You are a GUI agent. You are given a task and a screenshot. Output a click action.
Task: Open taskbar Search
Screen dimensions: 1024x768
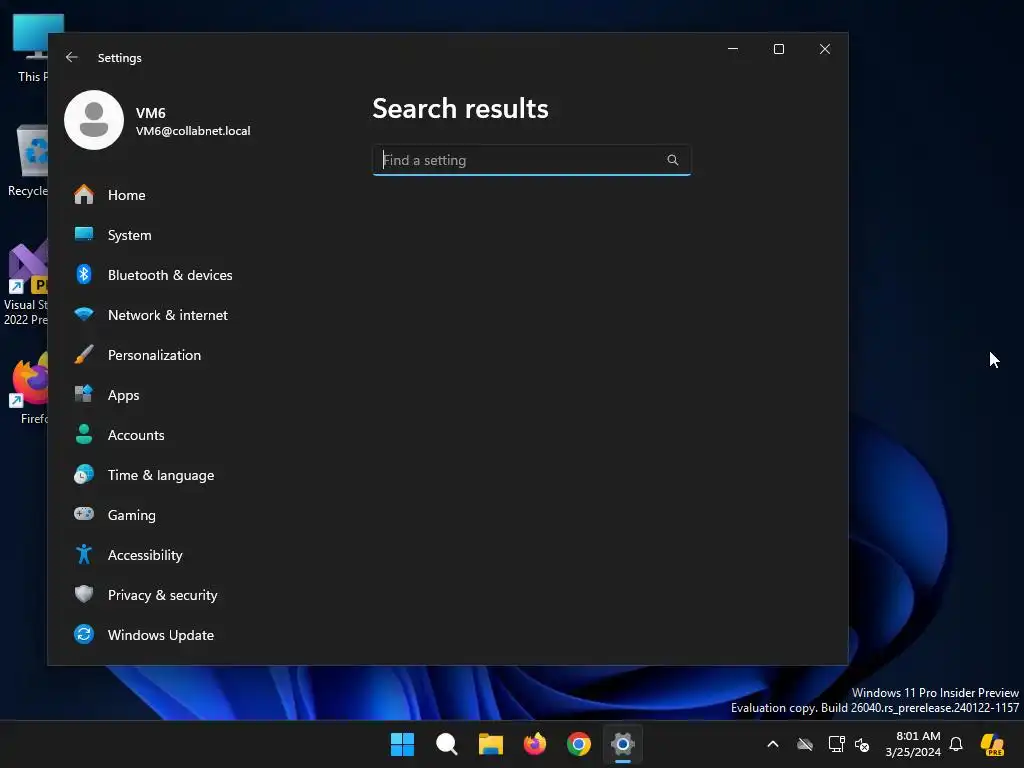pyautogui.click(x=447, y=744)
